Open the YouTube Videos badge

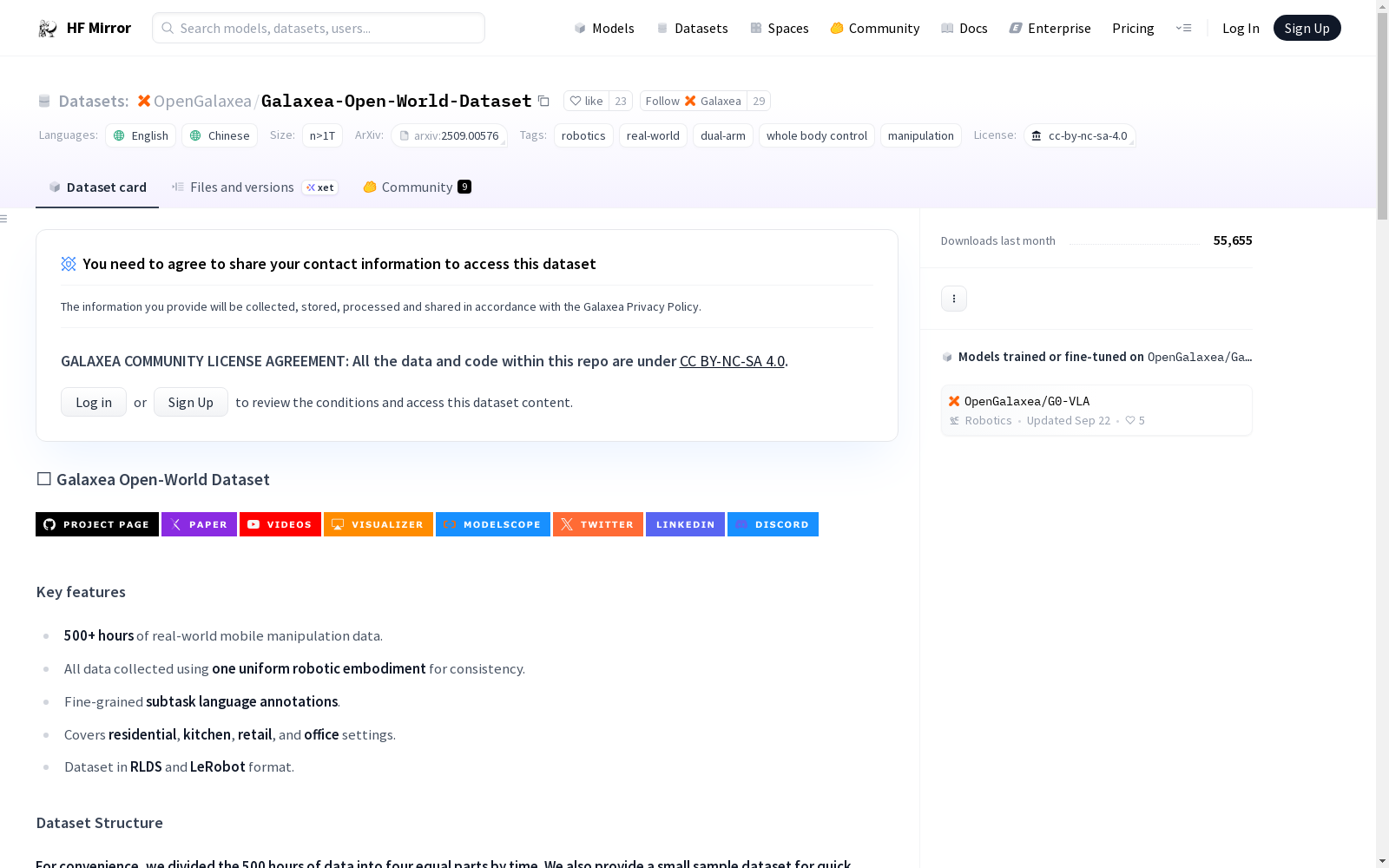pos(280,524)
